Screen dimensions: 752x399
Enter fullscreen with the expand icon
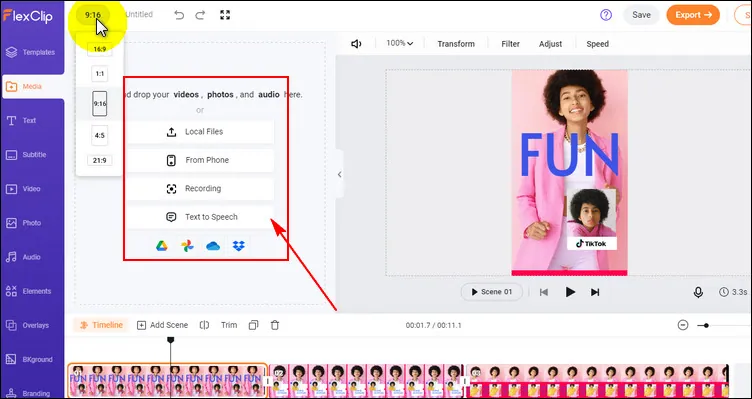(225, 15)
